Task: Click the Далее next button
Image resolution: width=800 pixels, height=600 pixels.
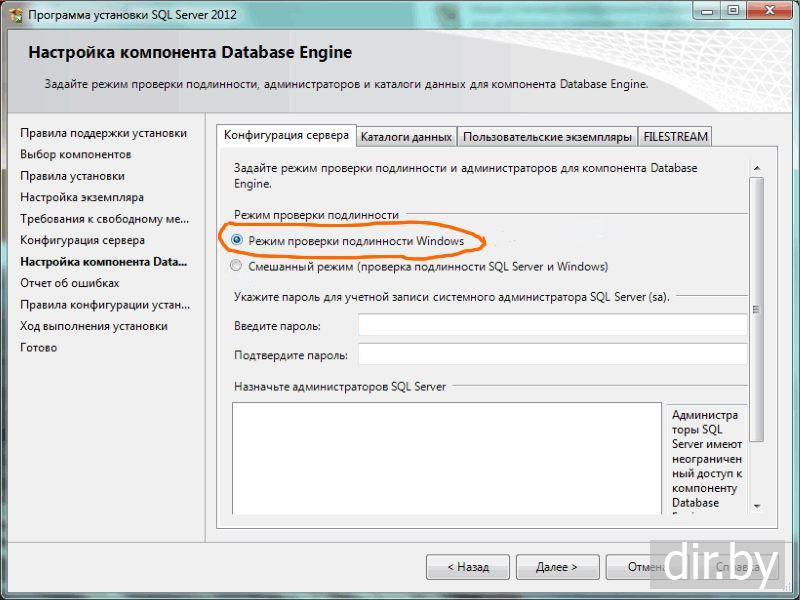Action: (x=557, y=567)
